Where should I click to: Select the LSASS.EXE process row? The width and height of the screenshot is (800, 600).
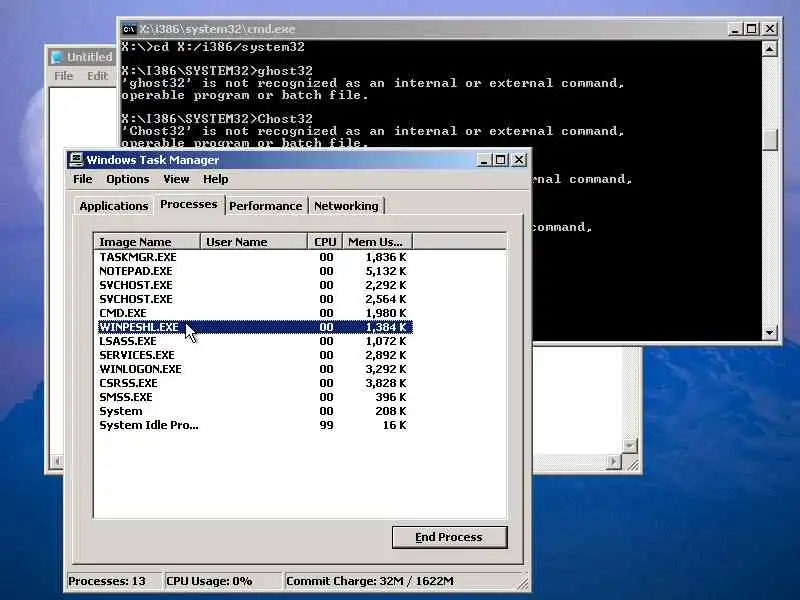pos(255,341)
